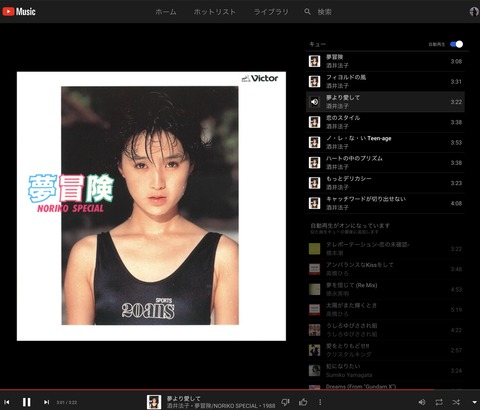Skip to the previous track
The width and height of the screenshot is (480, 410).
coord(7,402)
